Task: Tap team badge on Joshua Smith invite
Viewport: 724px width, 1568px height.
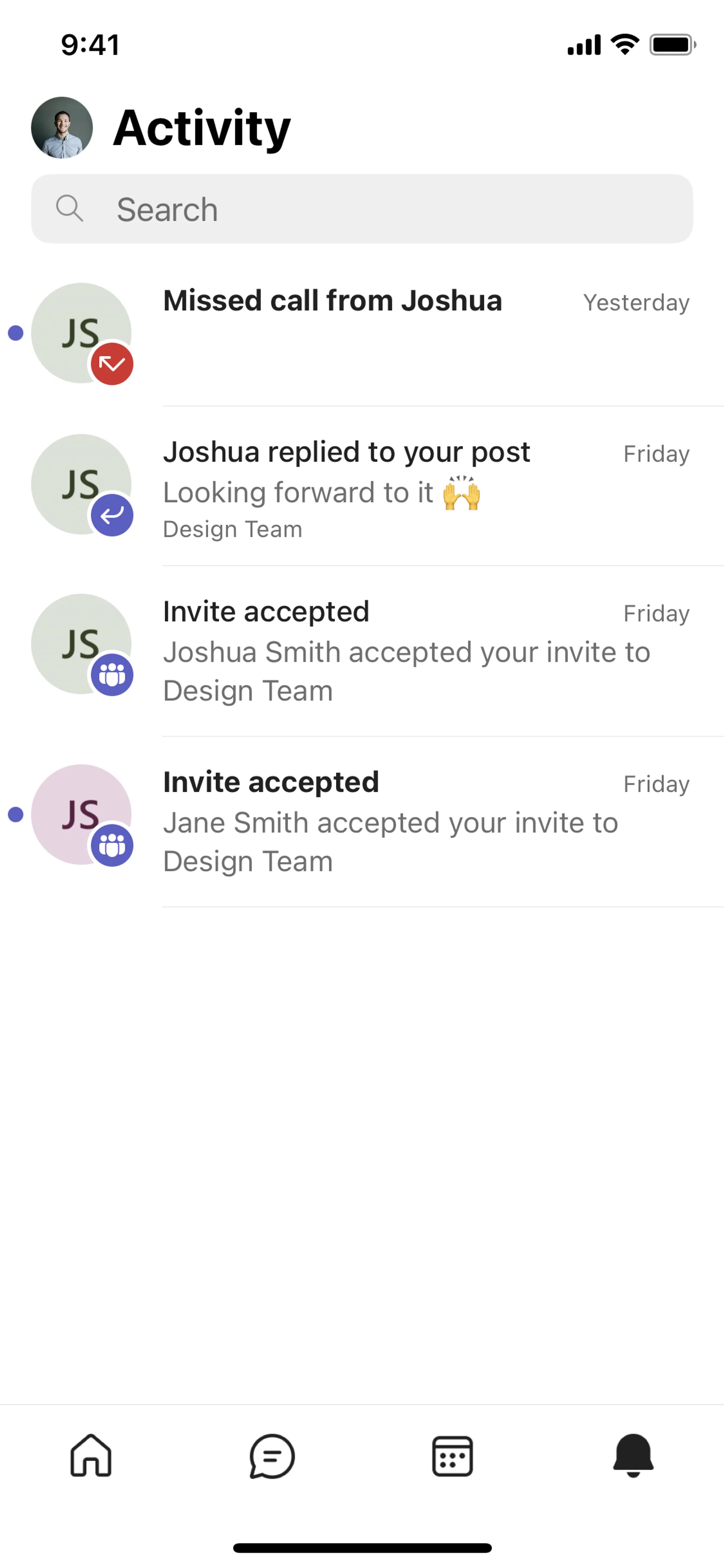Action: [x=112, y=675]
